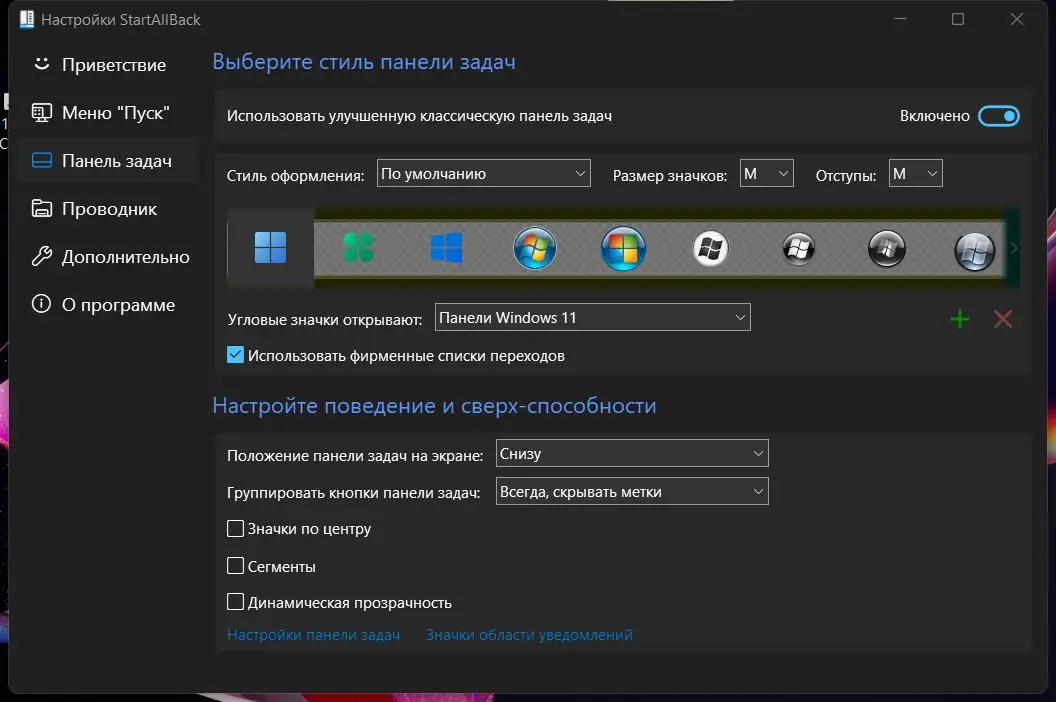Remove the custom start orb selection

click(x=1003, y=318)
